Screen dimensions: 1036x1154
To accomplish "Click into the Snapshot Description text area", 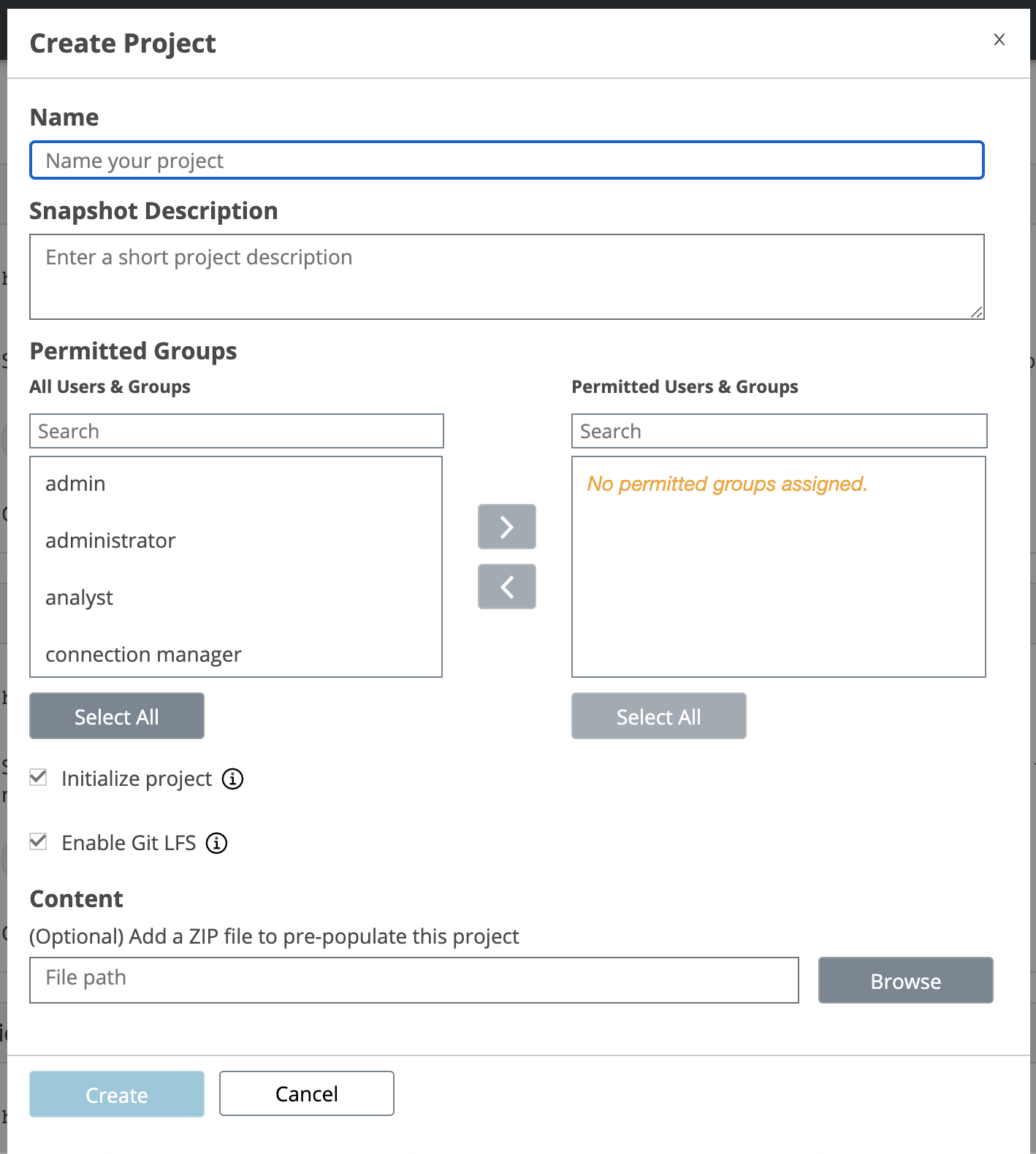I will tap(507, 277).
